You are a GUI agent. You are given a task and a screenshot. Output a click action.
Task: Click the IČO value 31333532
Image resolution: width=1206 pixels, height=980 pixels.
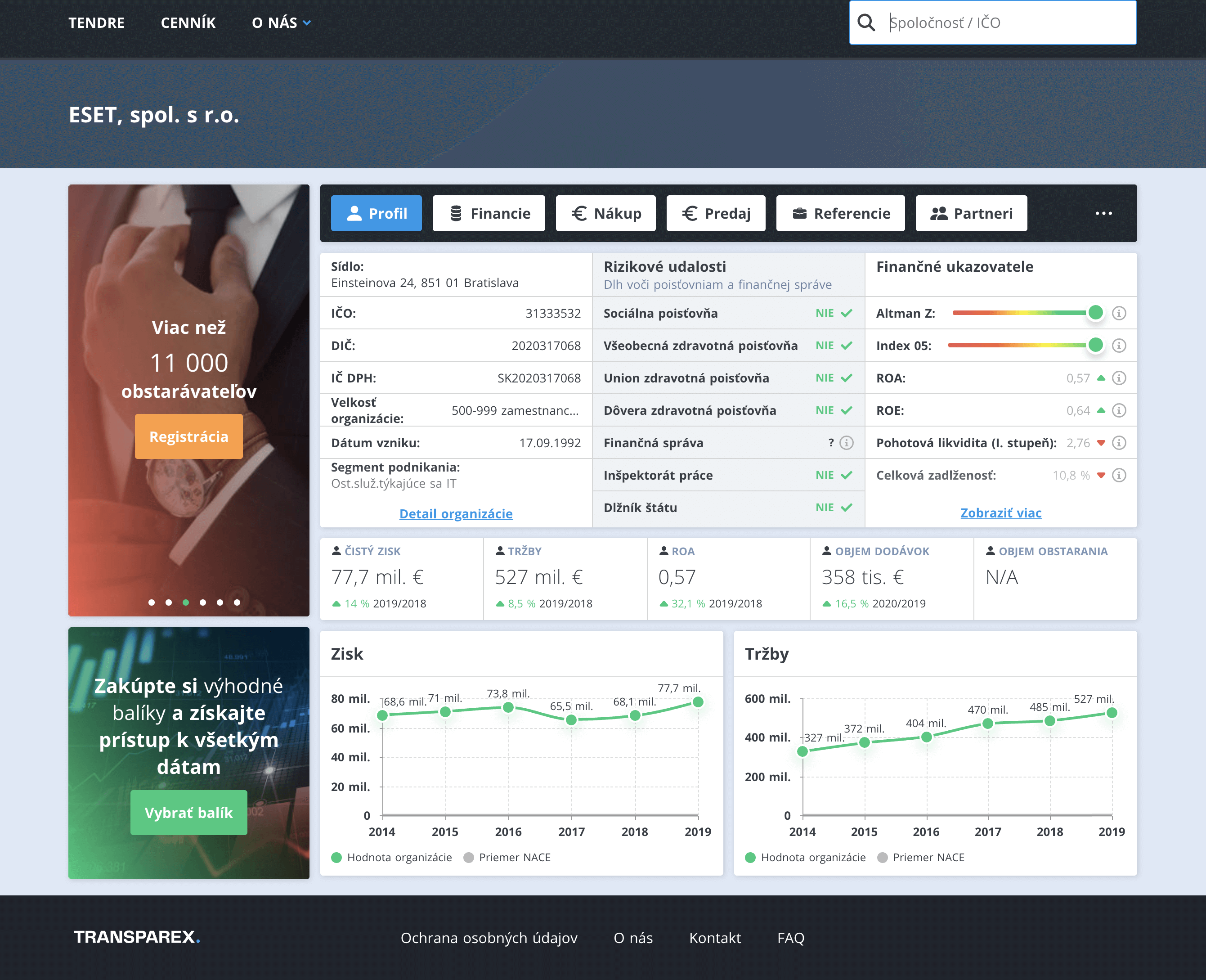pyautogui.click(x=553, y=313)
